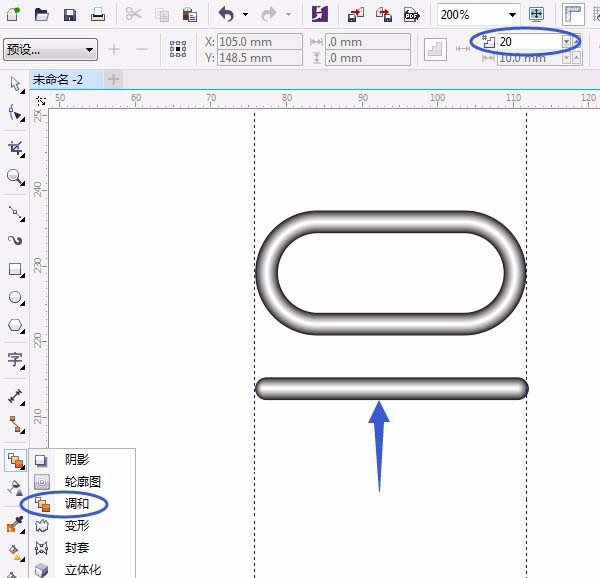Create a new document

[x=13, y=14]
